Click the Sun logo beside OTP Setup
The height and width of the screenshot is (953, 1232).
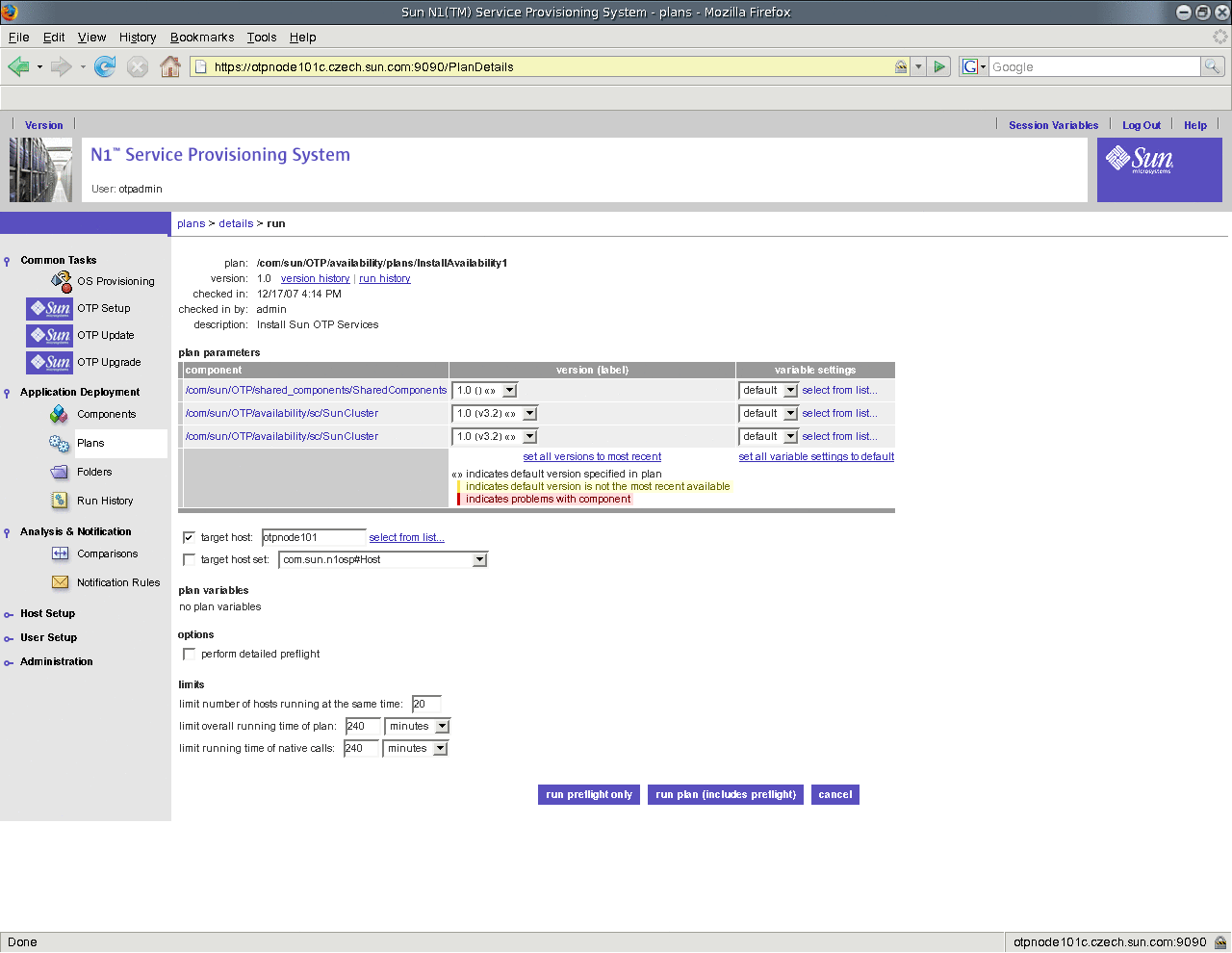coord(50,308)
